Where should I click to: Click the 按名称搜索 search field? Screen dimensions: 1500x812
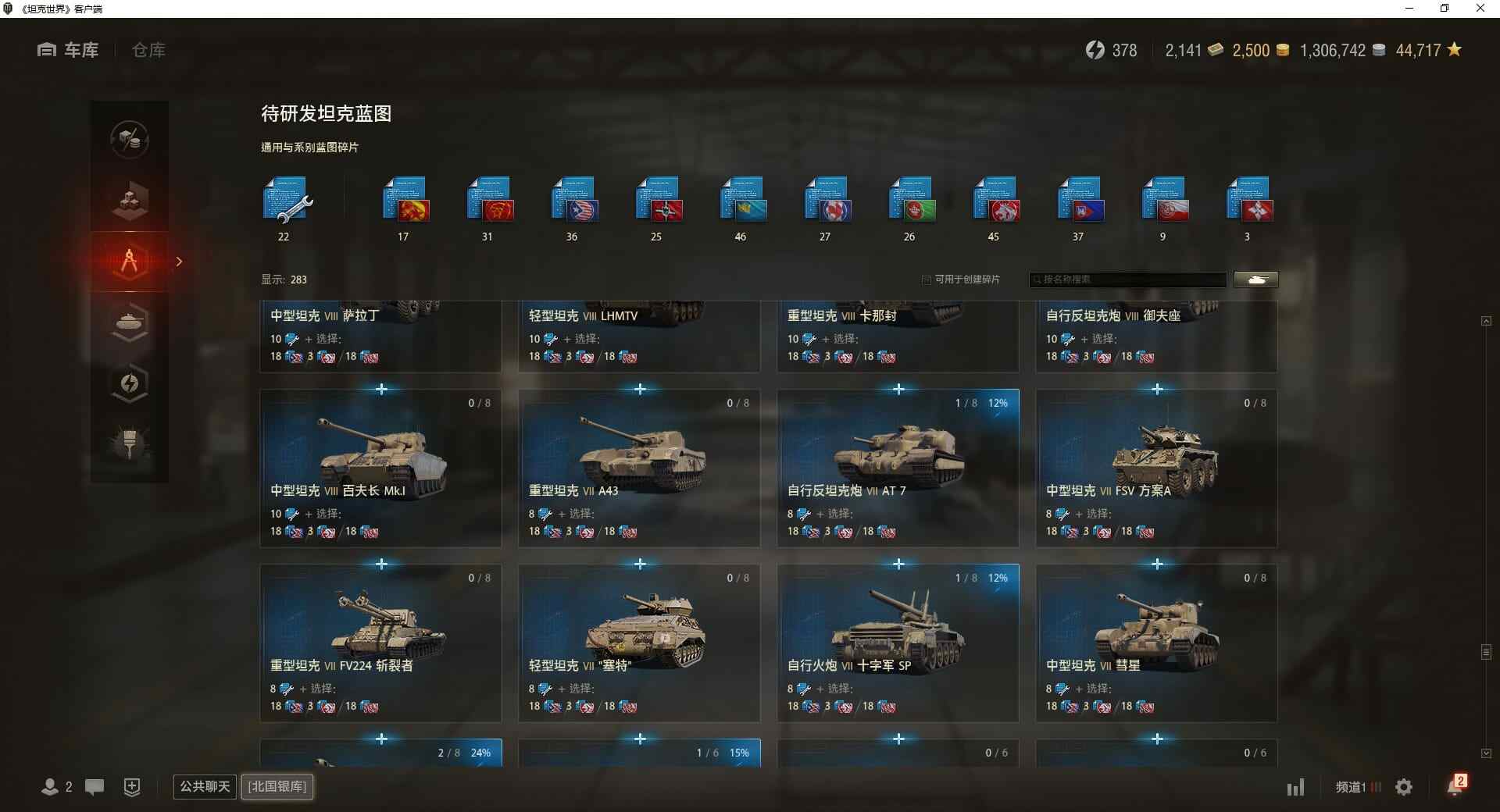(x=1128, y=280)
